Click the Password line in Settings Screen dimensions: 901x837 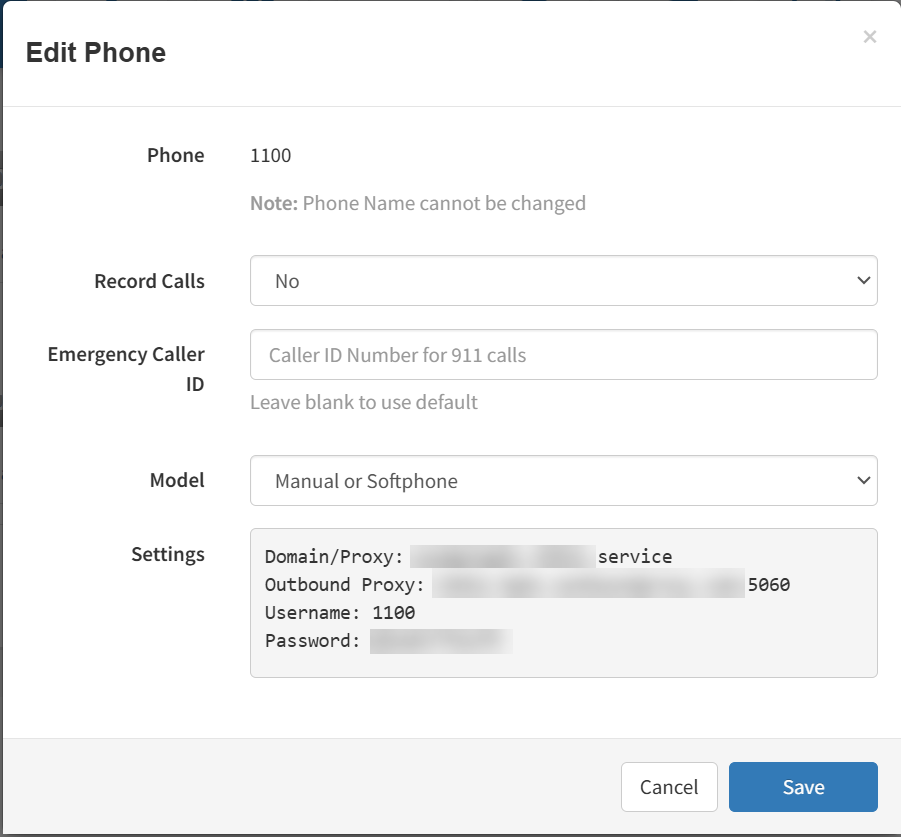point(388,641)
